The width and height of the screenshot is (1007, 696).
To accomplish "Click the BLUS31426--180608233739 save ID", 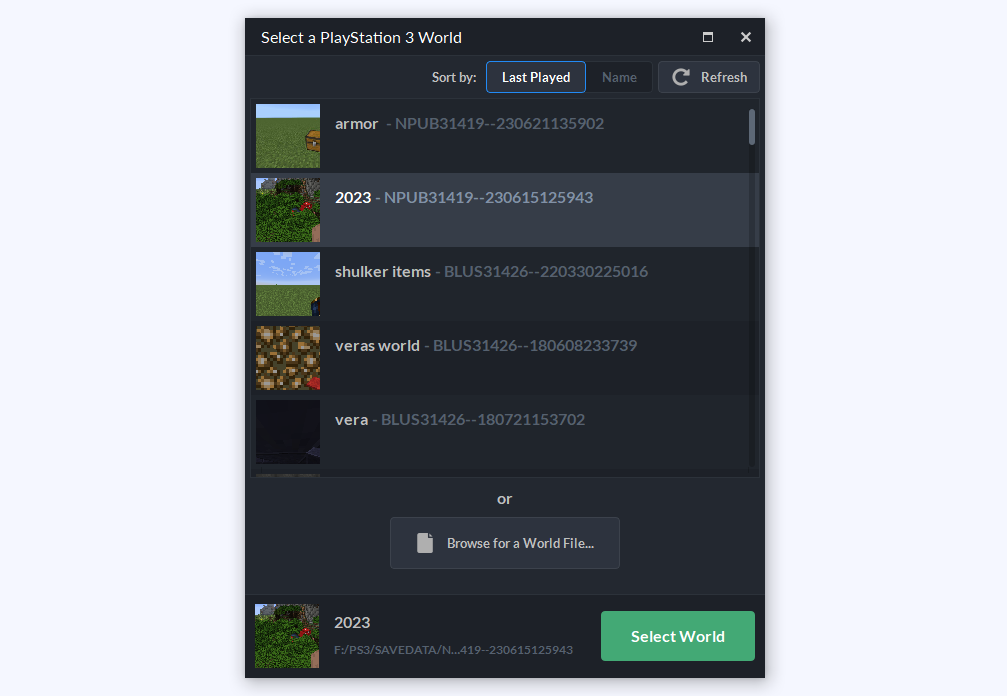I will coord(535,345).
